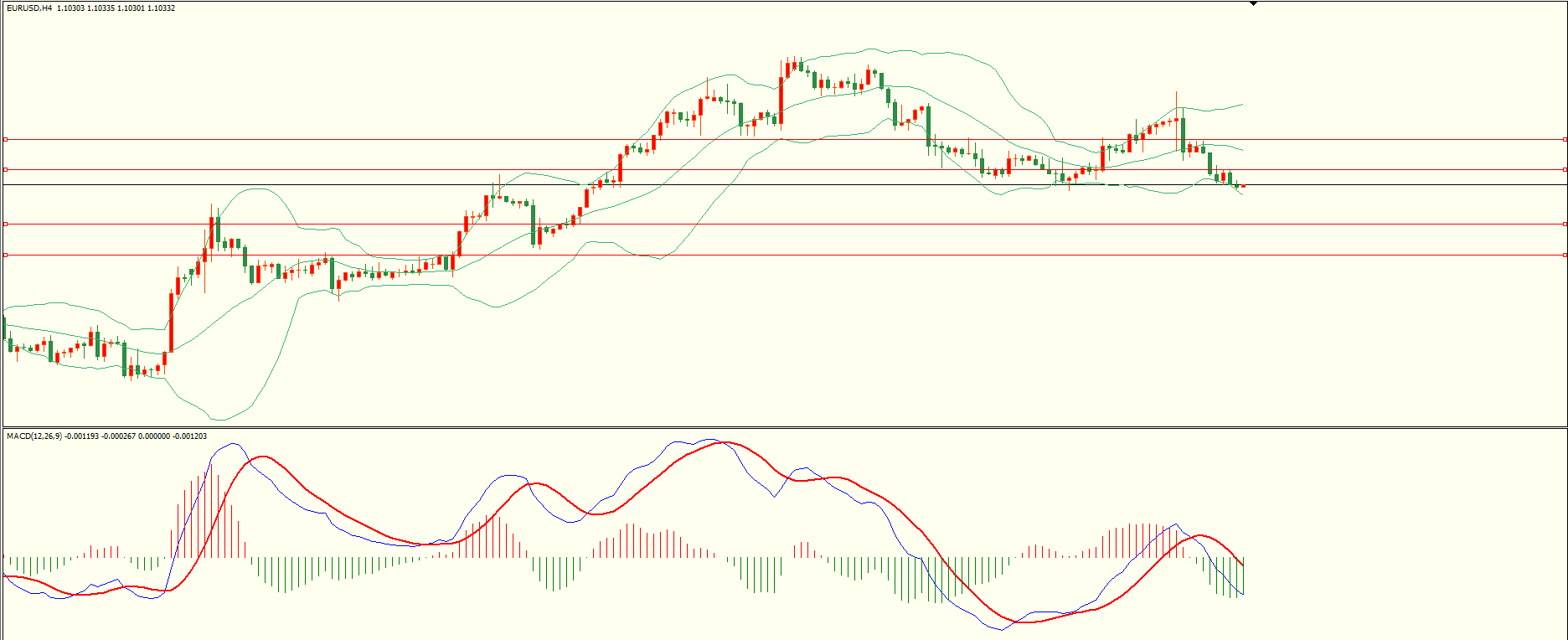Click left handle of second red line
1568x640 pixels.
5,170
